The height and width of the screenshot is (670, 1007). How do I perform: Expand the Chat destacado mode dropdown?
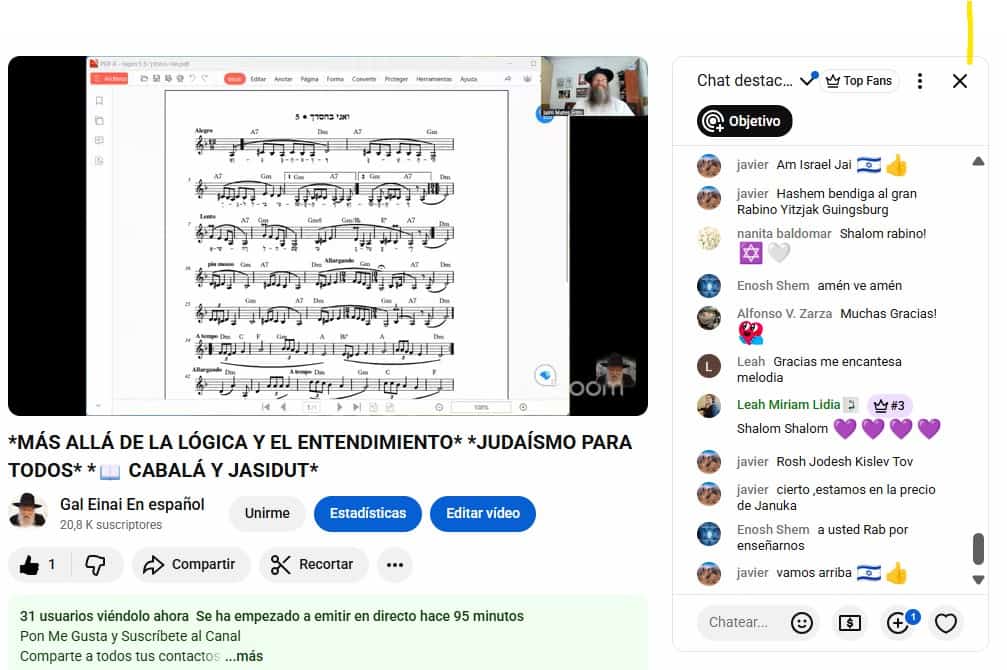[807, 81]
